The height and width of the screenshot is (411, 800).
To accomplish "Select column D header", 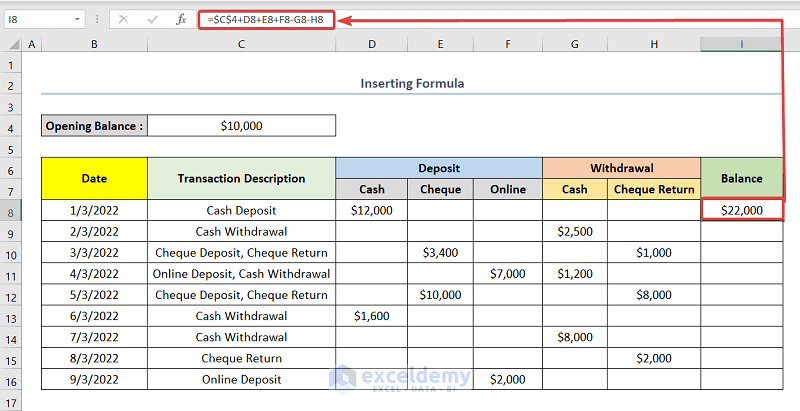I will click(371, 44).
